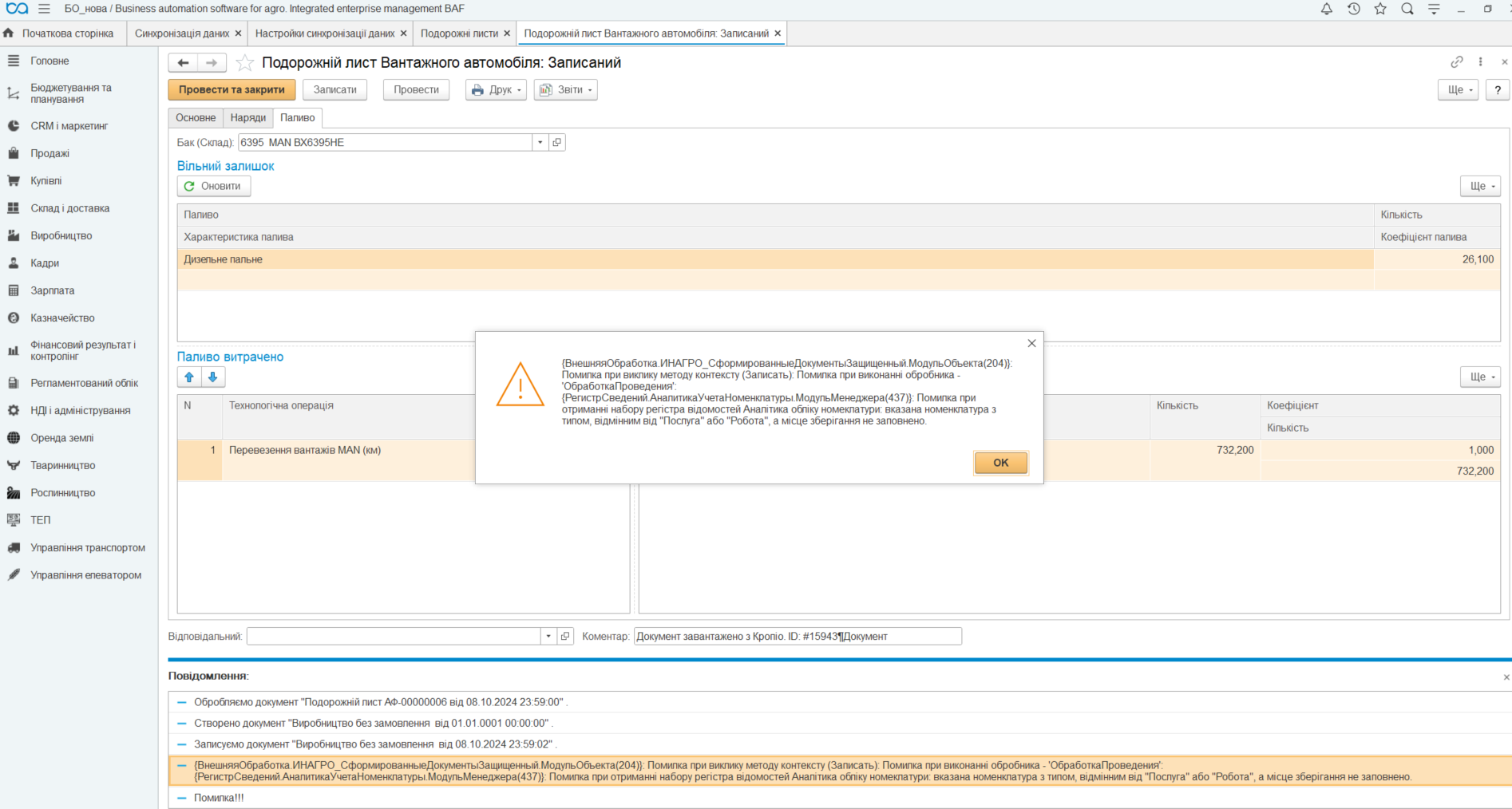The image size is (1512, 809).
Task: Open CRM і маркетинг section
Action: coord(69,126)
